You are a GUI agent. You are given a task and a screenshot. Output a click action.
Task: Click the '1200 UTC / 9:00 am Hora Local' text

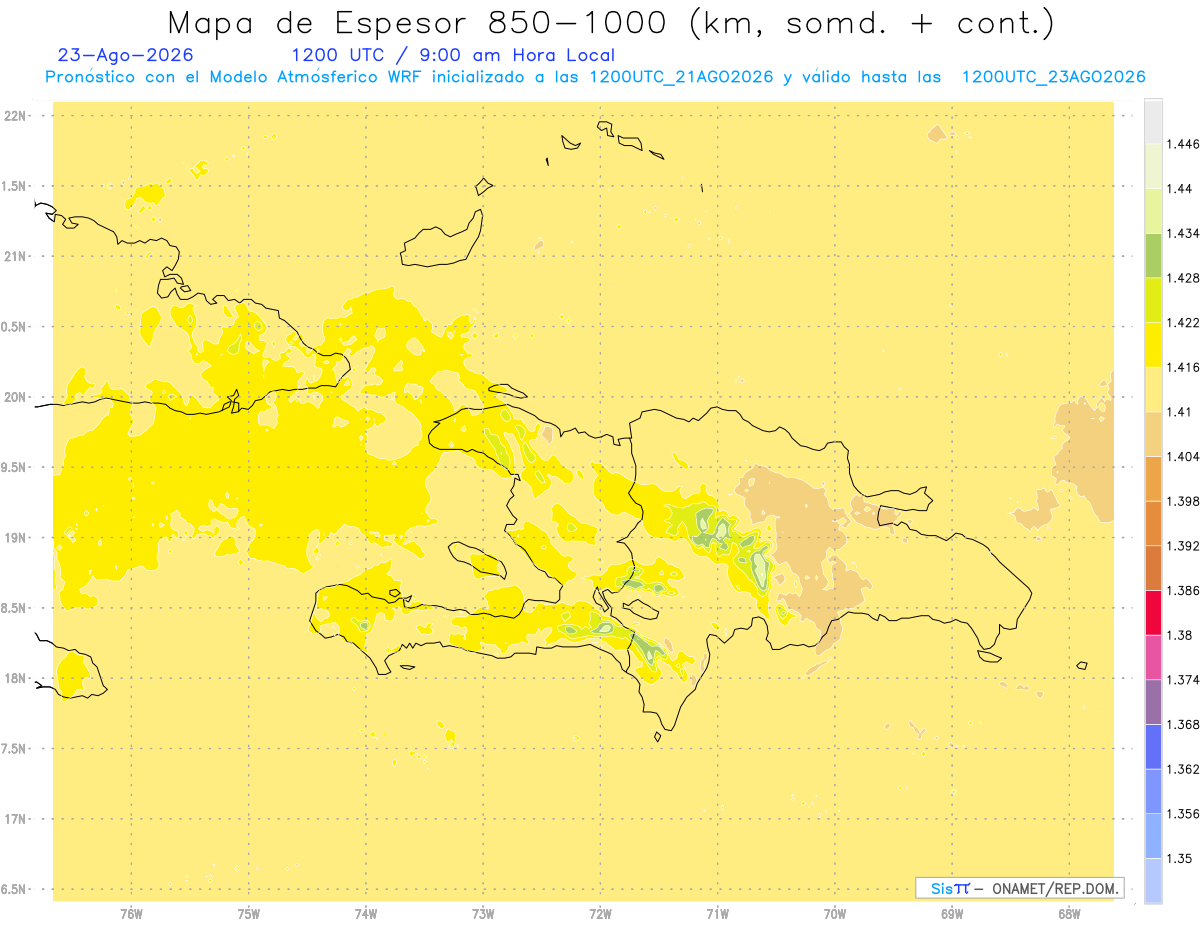pos(453,56)
